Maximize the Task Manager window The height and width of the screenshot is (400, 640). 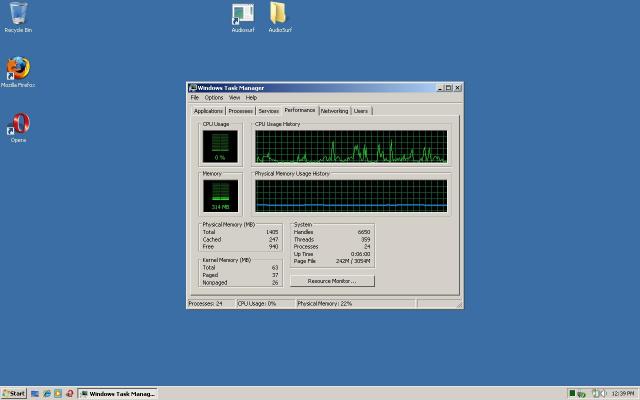(448, 88)
